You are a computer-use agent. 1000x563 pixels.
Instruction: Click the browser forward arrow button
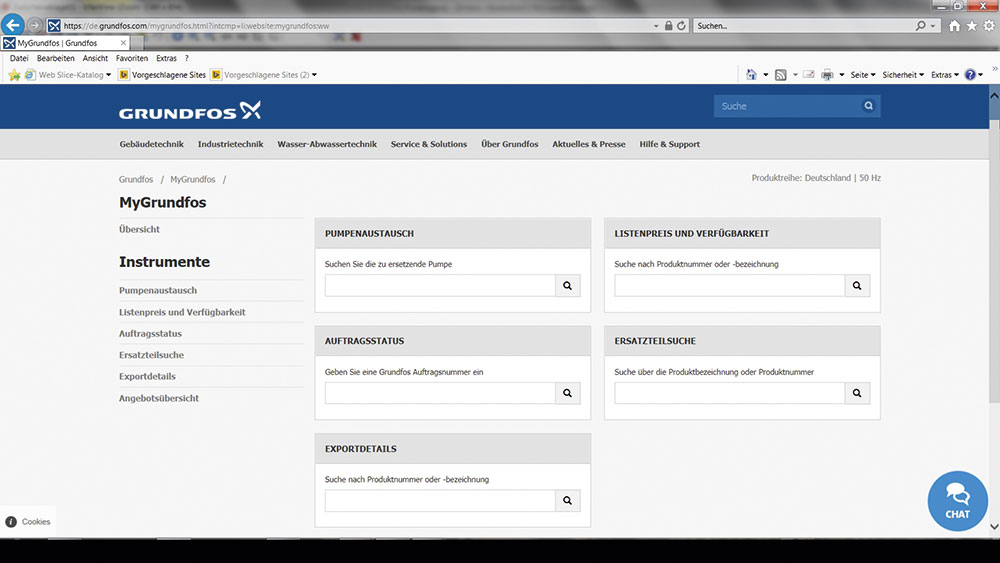(x=34, y=26)
